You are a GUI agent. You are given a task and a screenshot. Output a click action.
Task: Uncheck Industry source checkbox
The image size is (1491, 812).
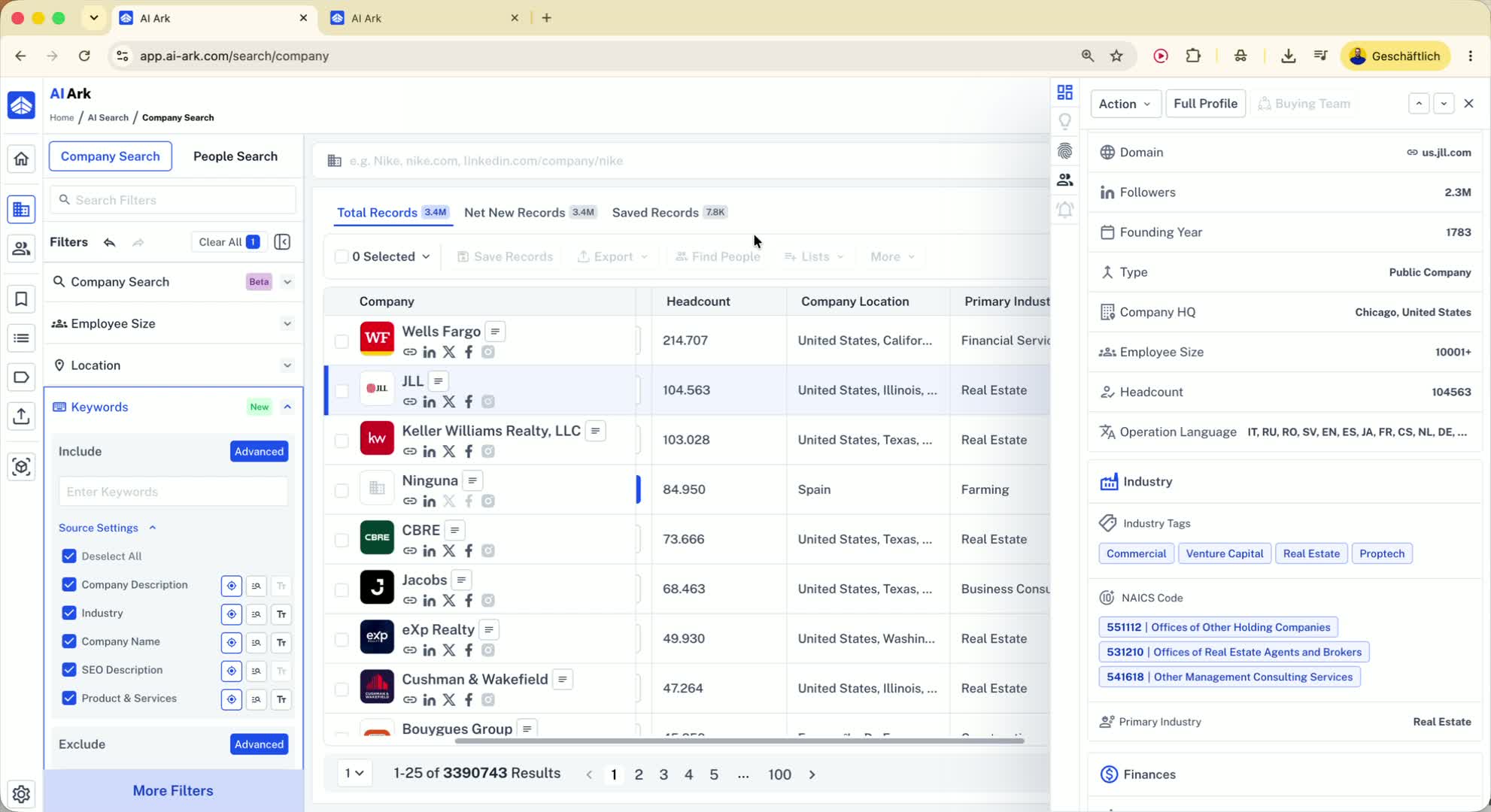tap(69, 613)
